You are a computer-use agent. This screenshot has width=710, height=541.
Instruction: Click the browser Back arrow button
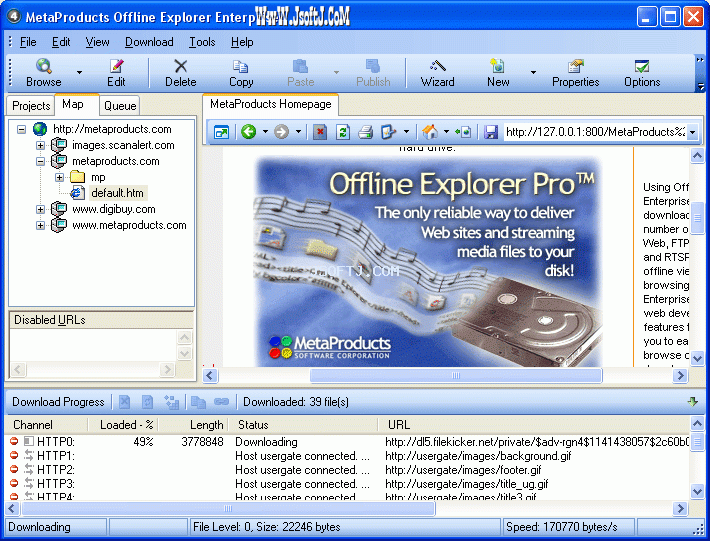click(x=249, y=132)
